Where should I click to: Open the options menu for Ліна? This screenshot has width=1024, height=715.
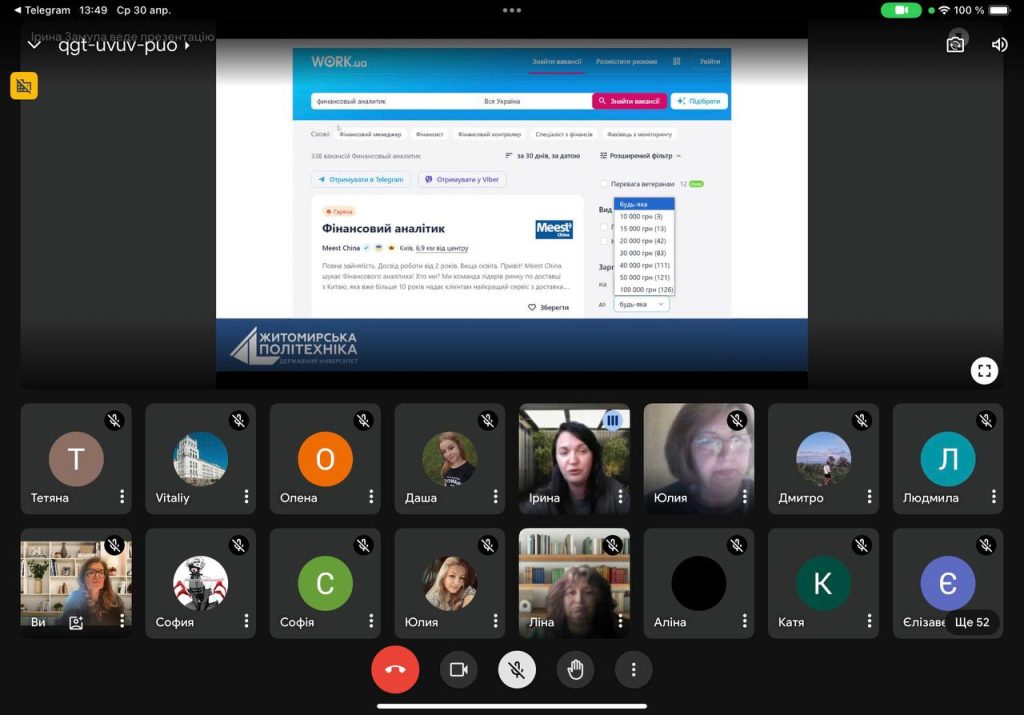point(620,621)
